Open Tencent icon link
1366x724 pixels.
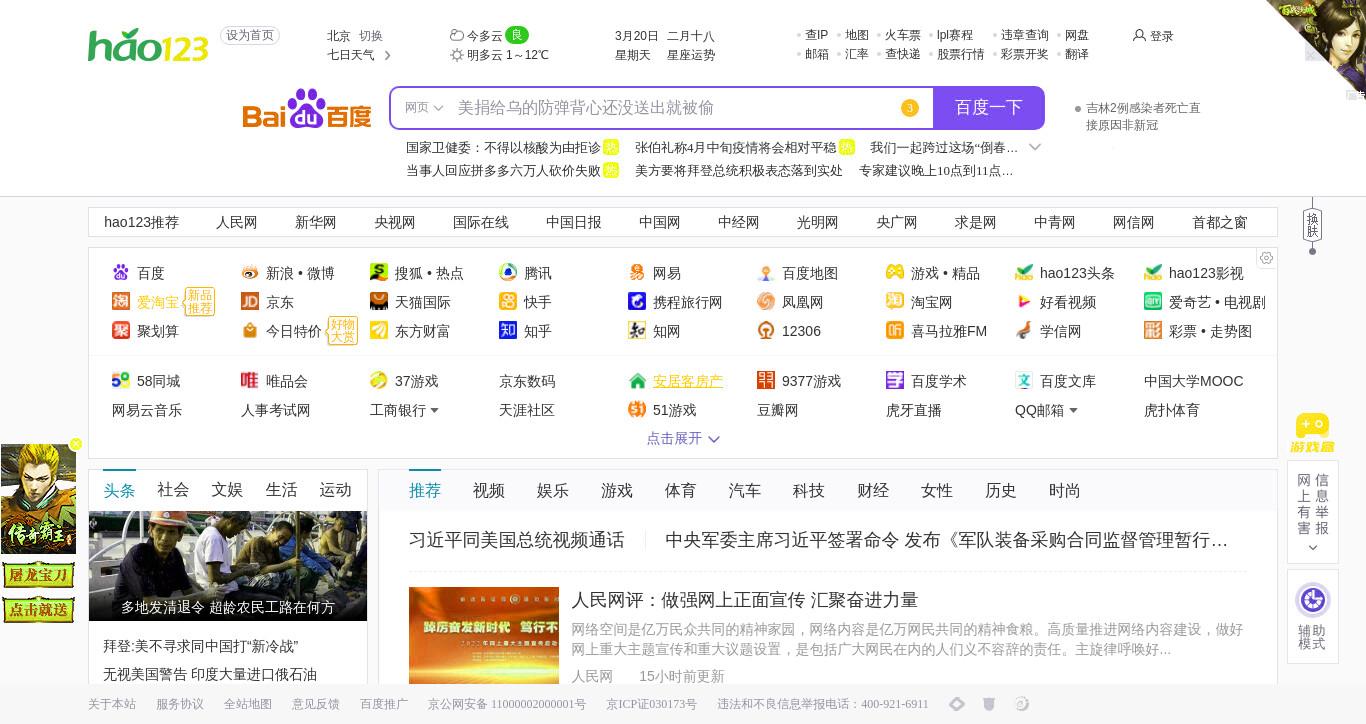[x=508, y=272]
